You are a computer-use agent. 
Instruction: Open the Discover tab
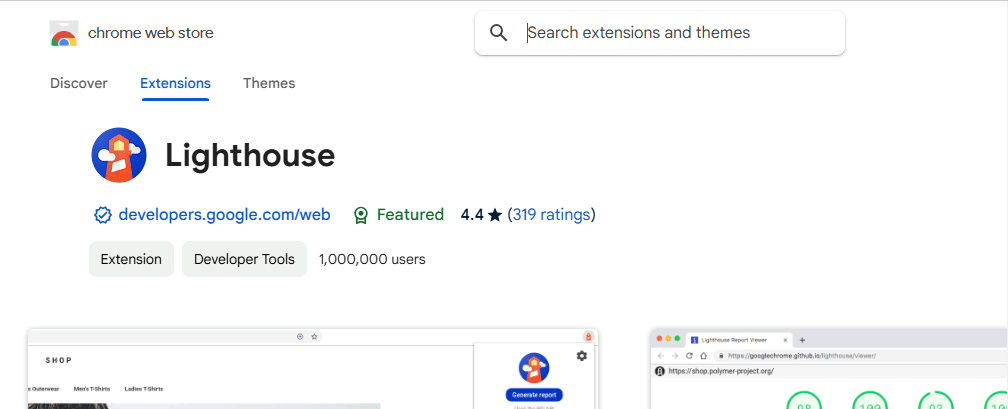79,83
